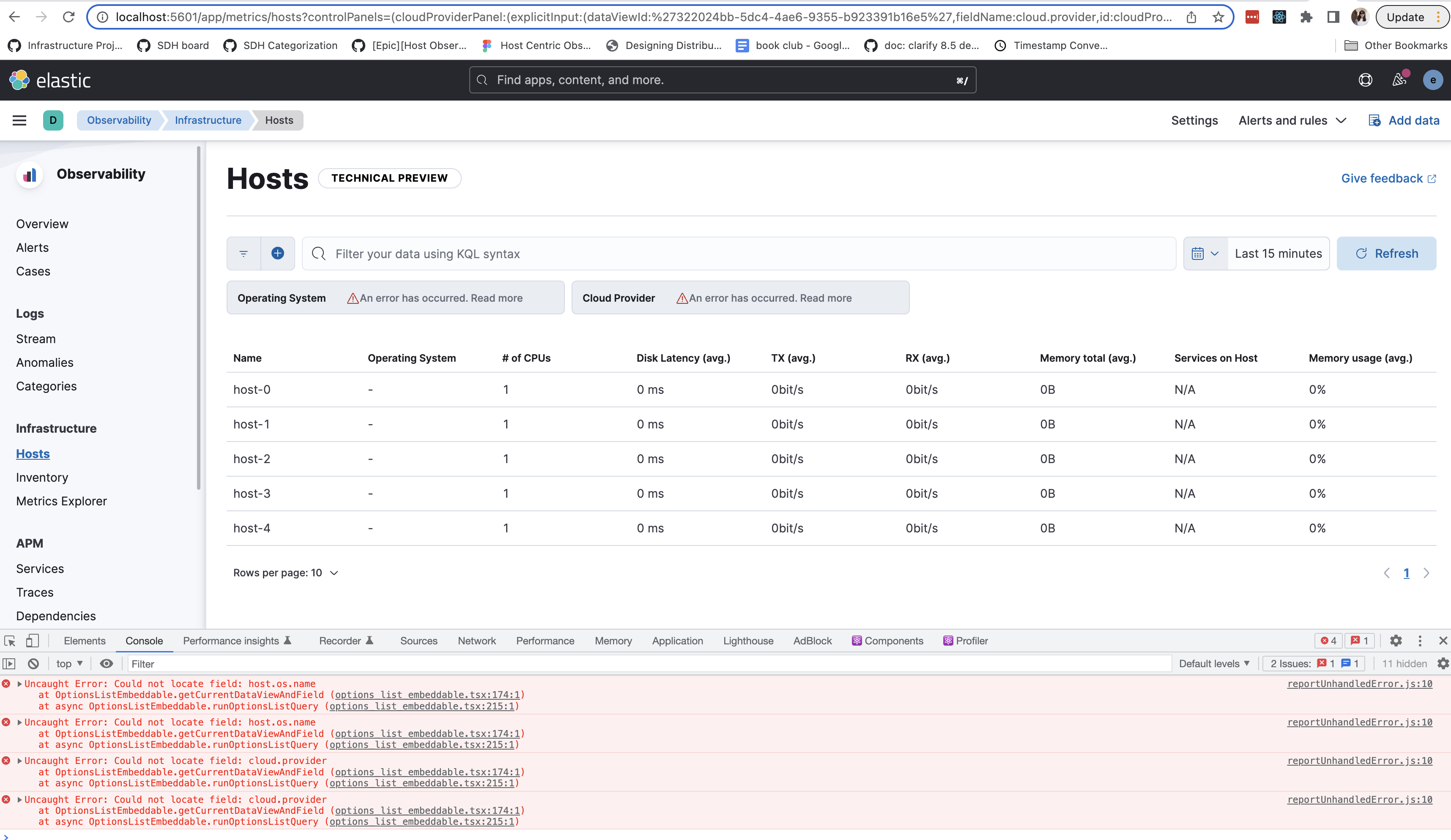The height and width of the screenshot is (840, 1451).
Task: Click the DevTools inspect element icon
Action: coord(10,641)
